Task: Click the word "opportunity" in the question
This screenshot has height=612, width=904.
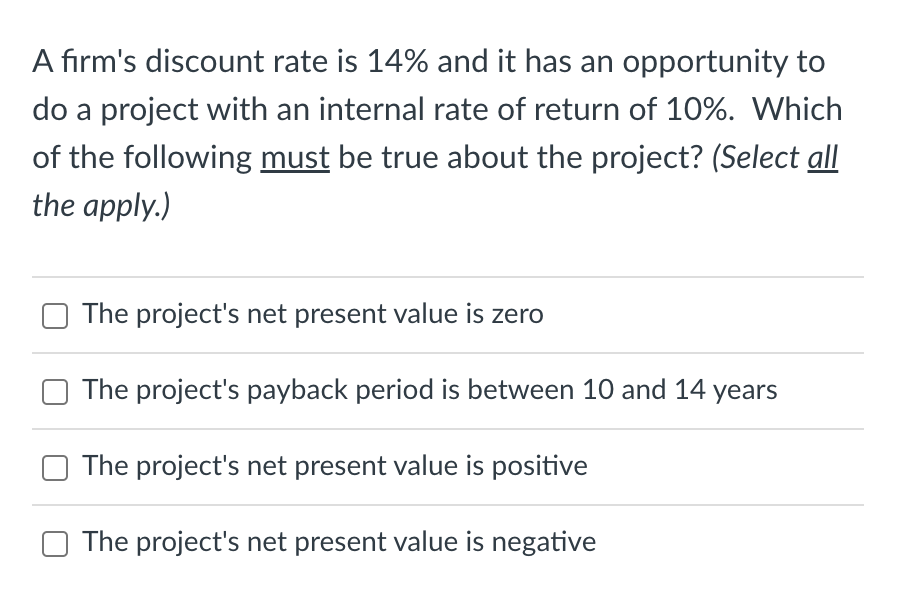Action: click(x=705, y=62)
